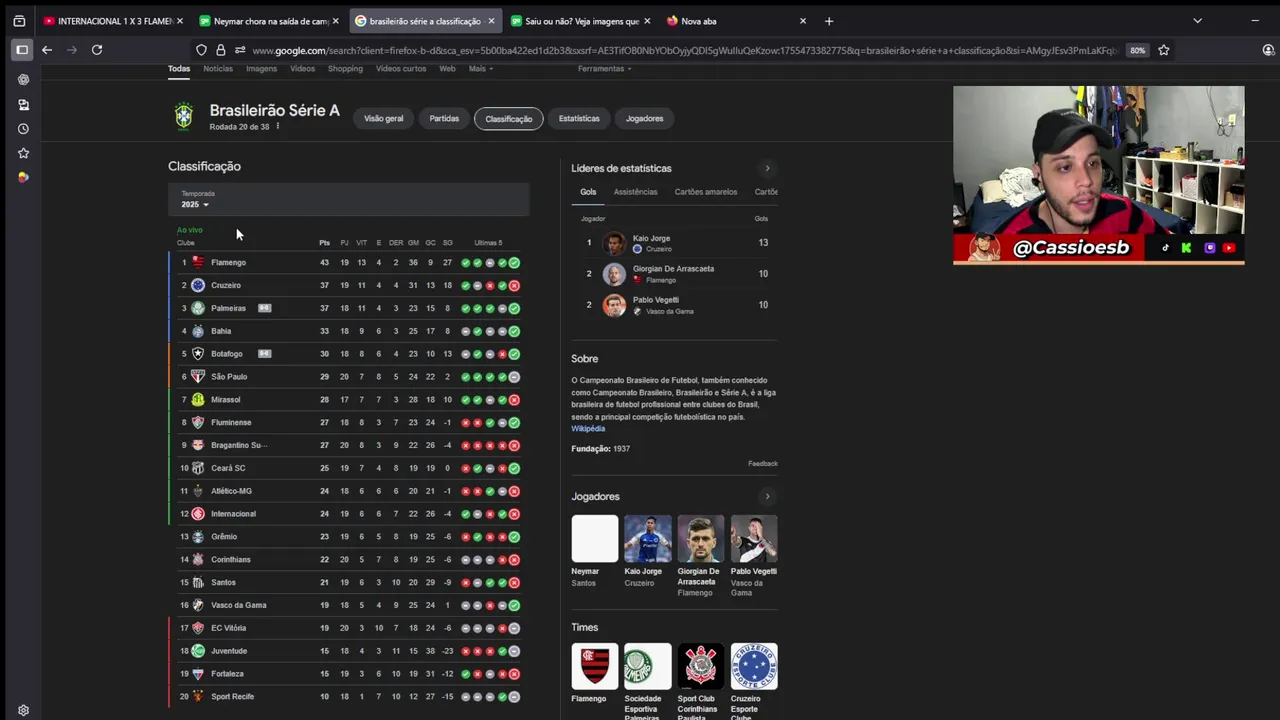Viewport: 1280px width, 720px height.
Task: Click the Internacional crest in the table
Action: (198, 514)
